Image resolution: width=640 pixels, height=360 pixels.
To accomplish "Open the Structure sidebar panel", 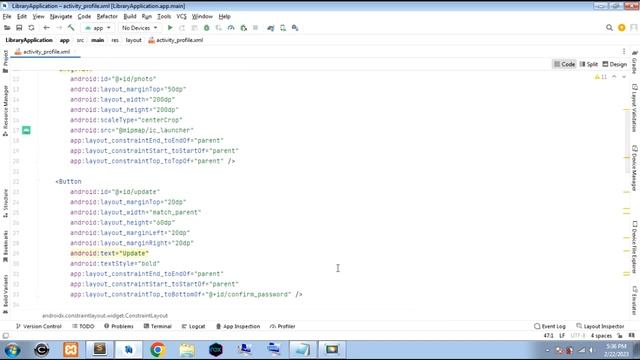I will (5, 203).
